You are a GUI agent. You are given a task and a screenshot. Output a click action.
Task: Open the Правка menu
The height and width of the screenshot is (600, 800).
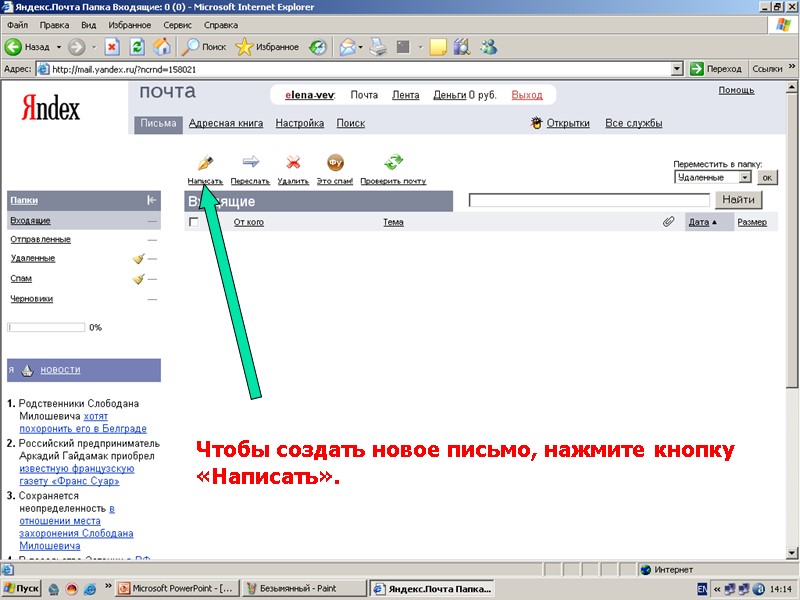(x=54, y=25)
